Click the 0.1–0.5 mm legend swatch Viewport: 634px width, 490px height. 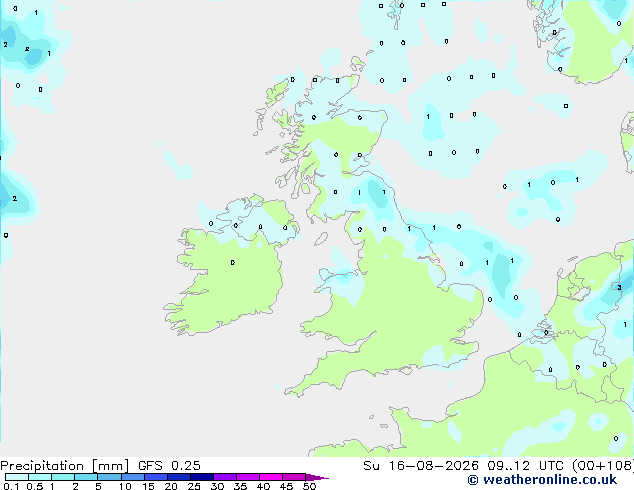pos(17,477)
